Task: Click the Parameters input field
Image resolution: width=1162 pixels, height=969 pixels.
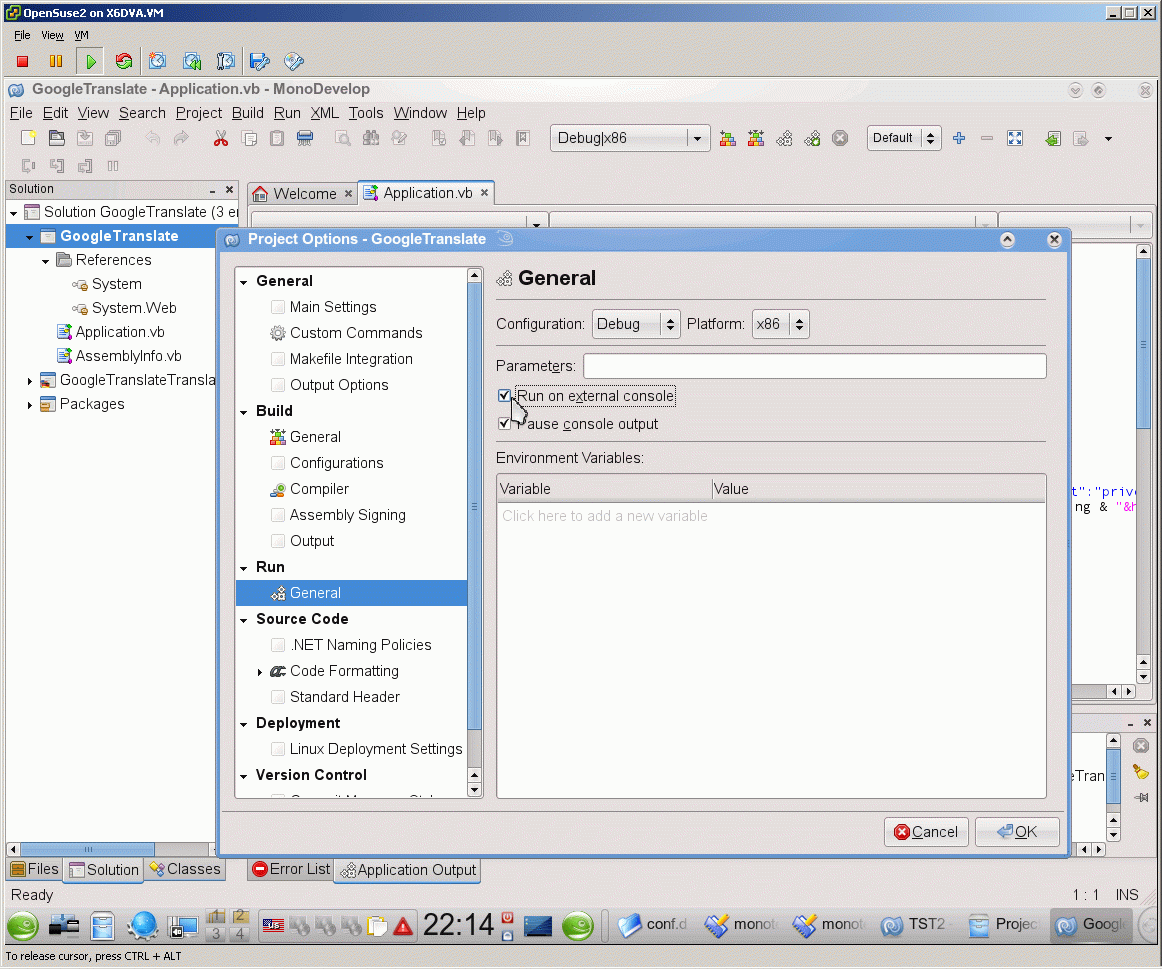Action: 814,366
